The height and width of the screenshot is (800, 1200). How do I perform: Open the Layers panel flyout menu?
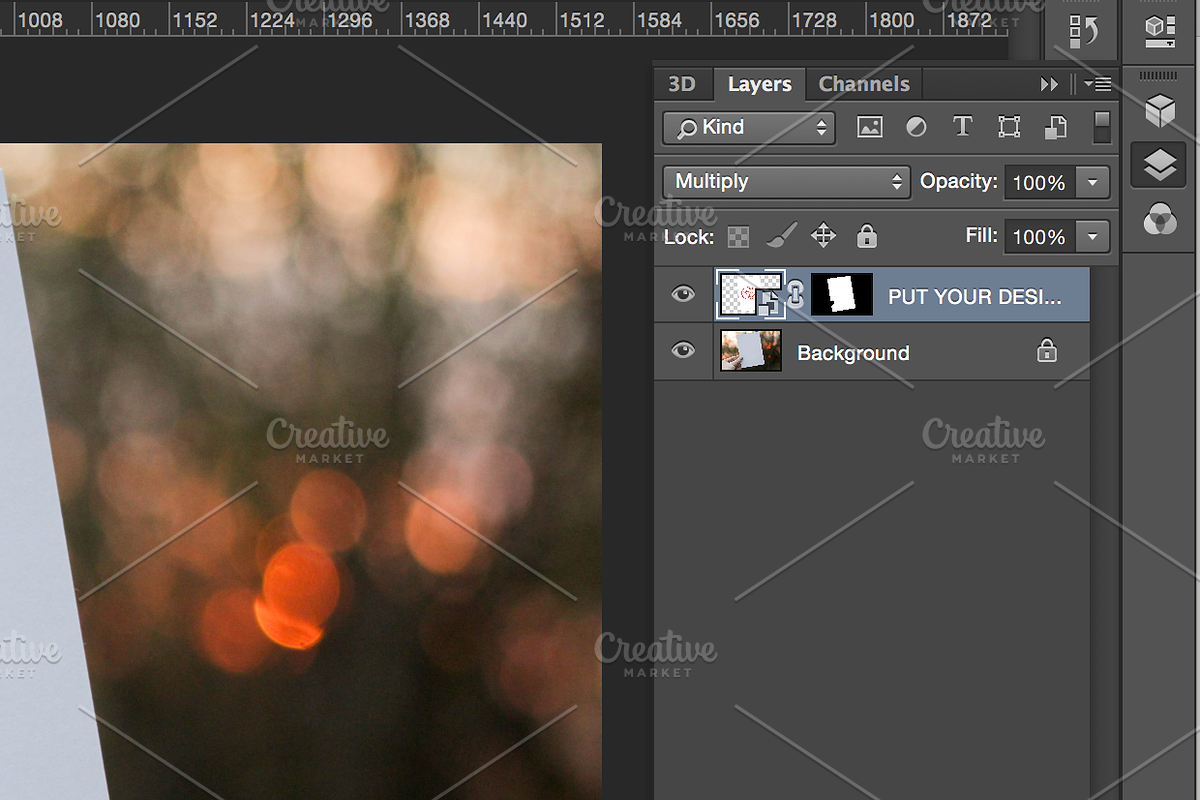click(1097, 85)
